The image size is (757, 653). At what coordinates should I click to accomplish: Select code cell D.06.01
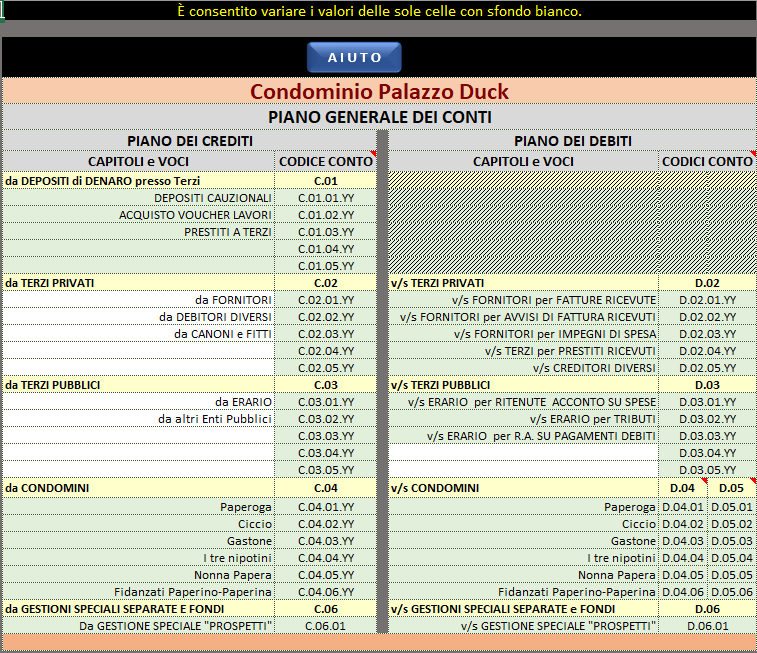(x=707, y=625)
